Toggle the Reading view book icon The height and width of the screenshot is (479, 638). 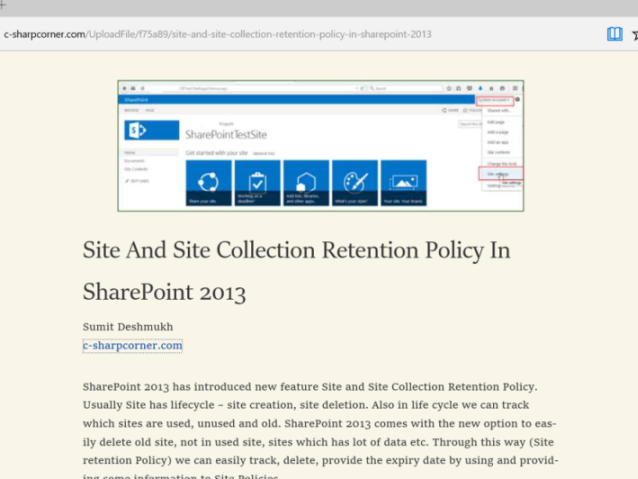(x=614, y=34)
